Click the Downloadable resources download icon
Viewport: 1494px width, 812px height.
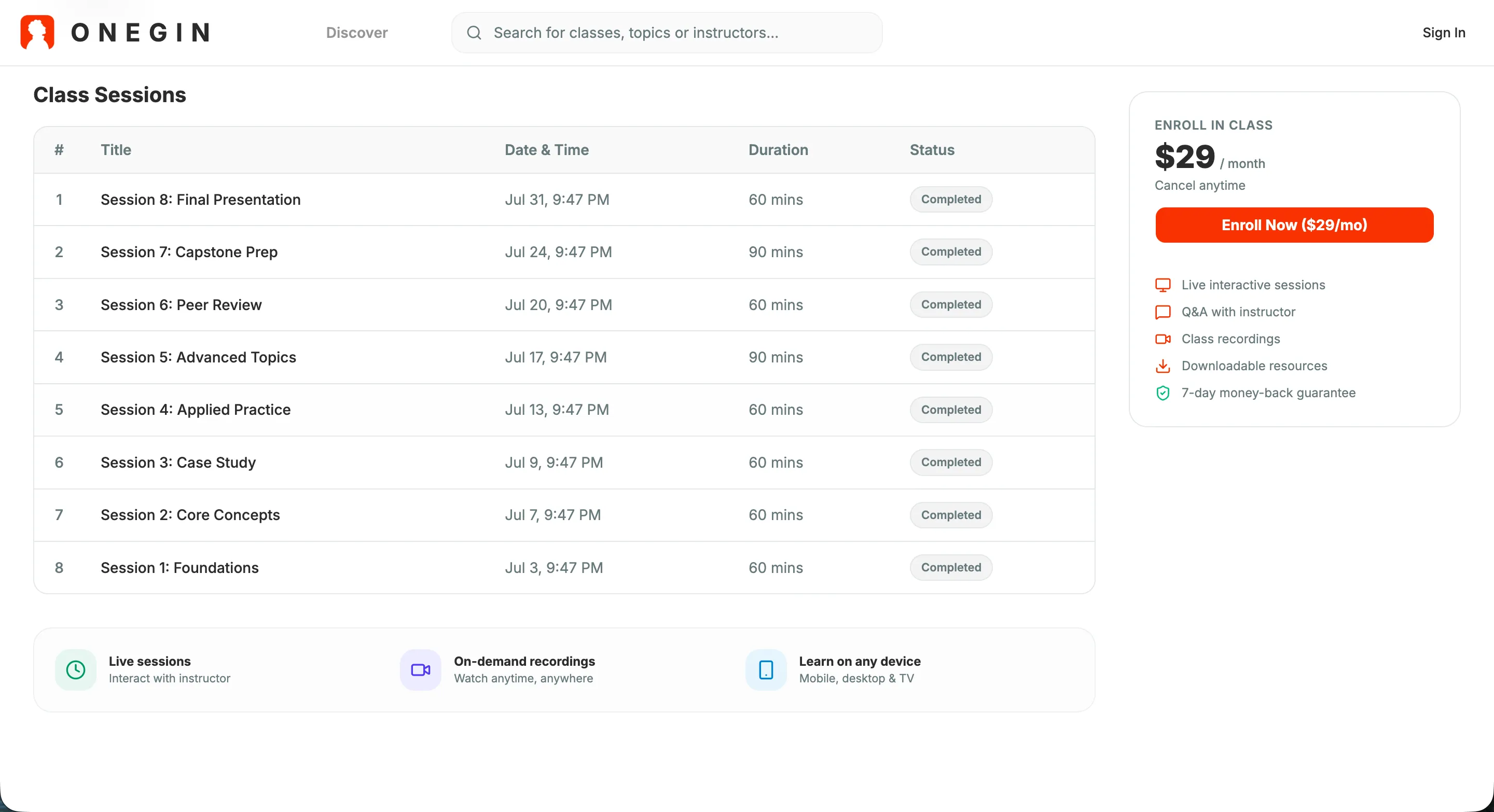coord(1163,366)
